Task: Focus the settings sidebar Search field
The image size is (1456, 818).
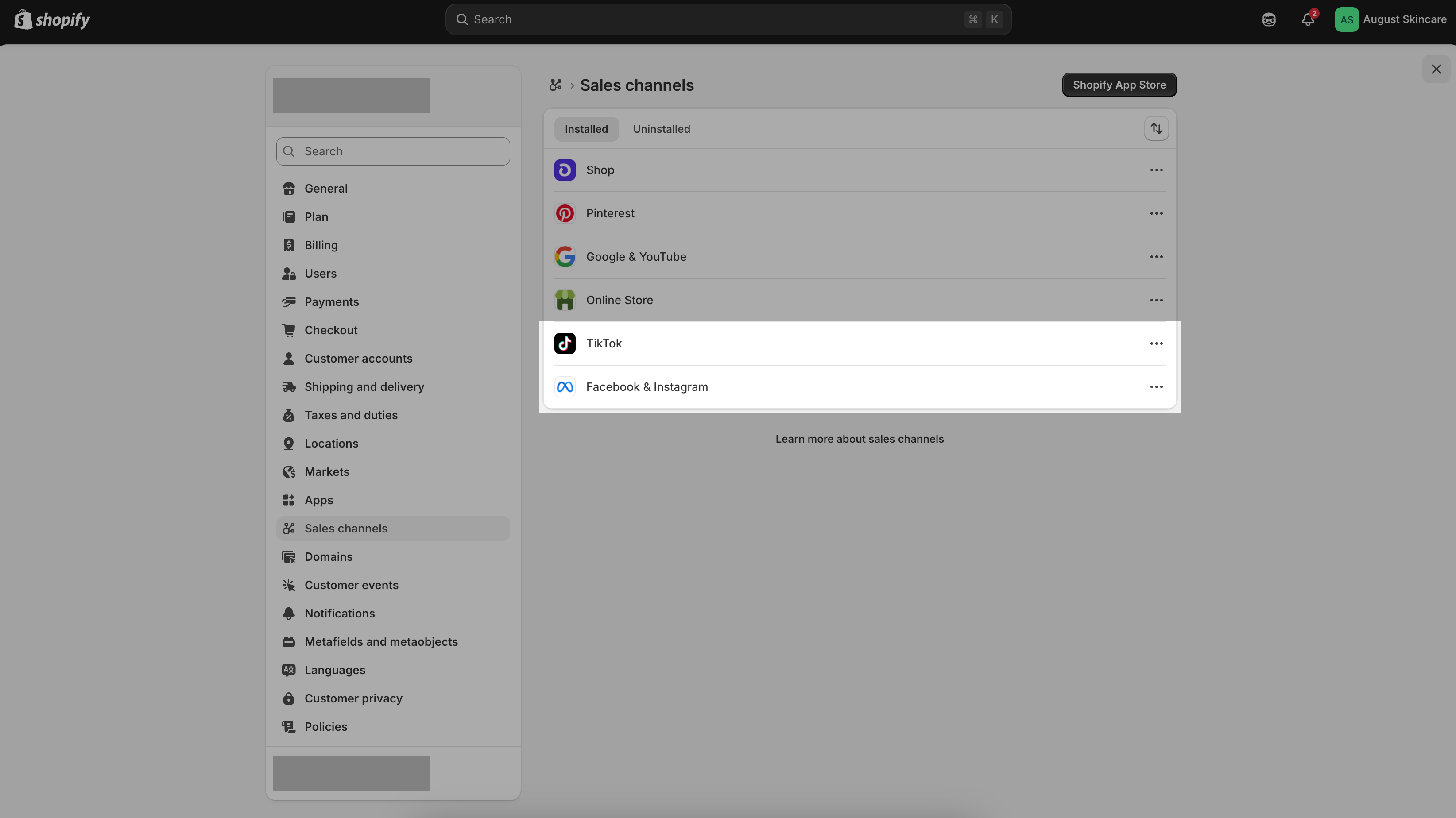Action: (393, 151)
